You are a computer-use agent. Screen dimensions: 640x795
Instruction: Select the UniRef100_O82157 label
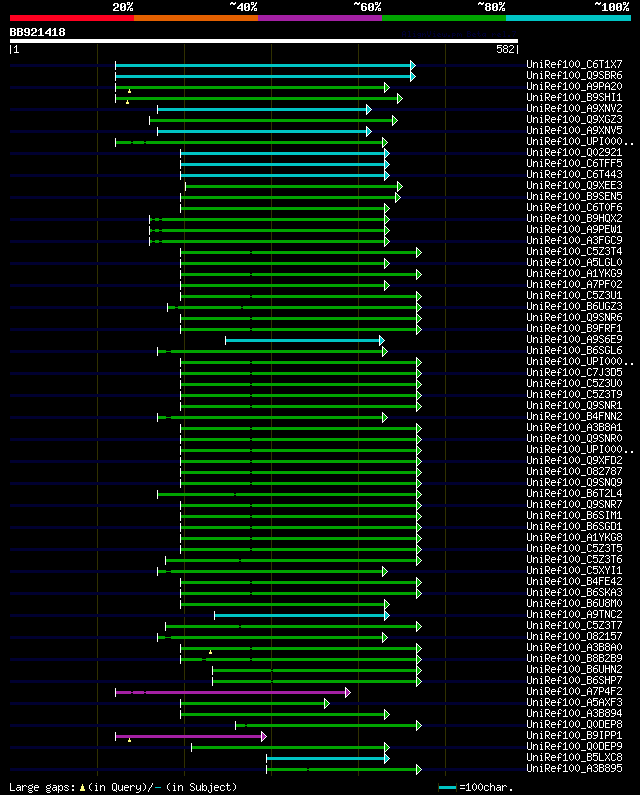click(574, 636)
